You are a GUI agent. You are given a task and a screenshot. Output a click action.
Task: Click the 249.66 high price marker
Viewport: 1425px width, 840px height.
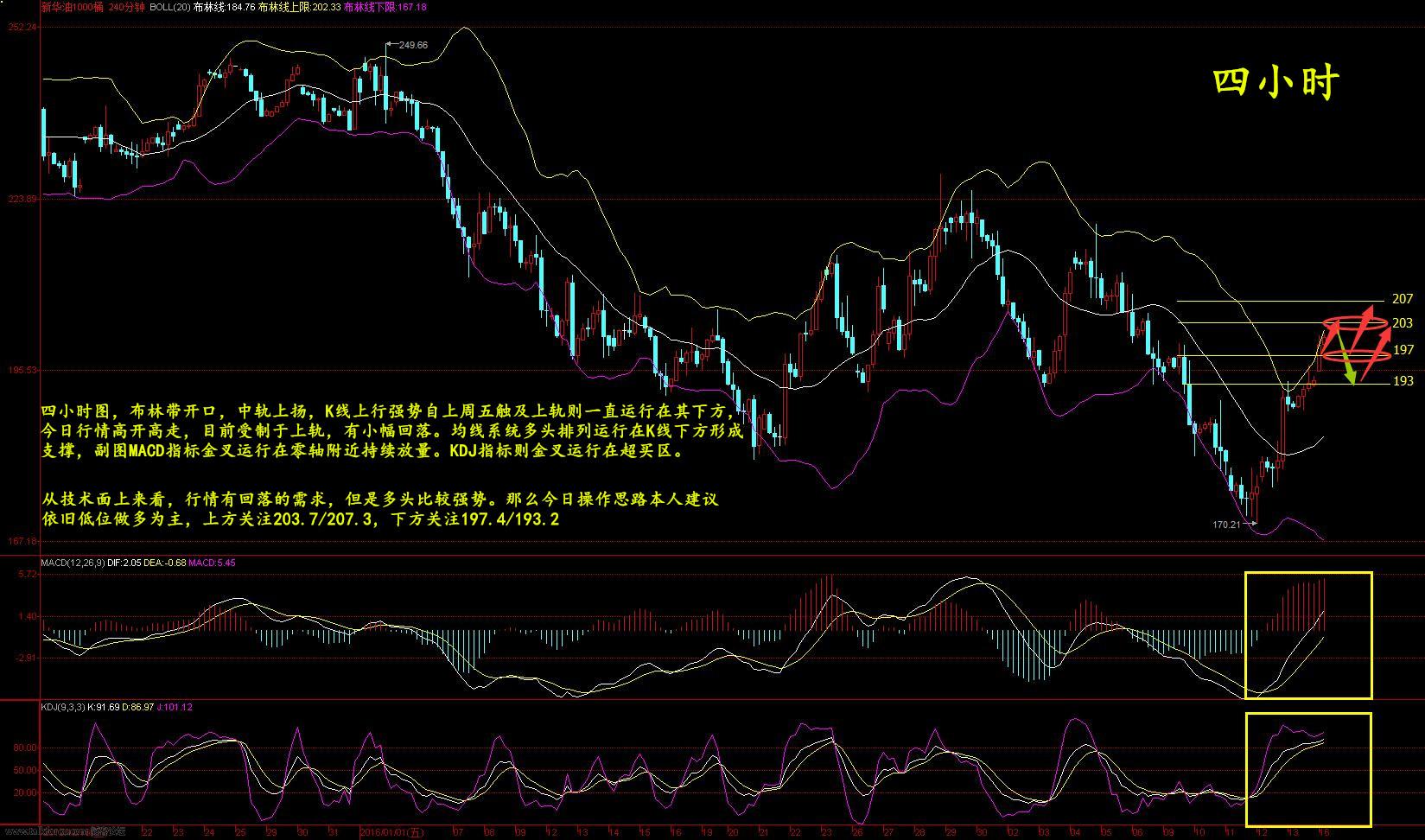[x=414, y=46]
